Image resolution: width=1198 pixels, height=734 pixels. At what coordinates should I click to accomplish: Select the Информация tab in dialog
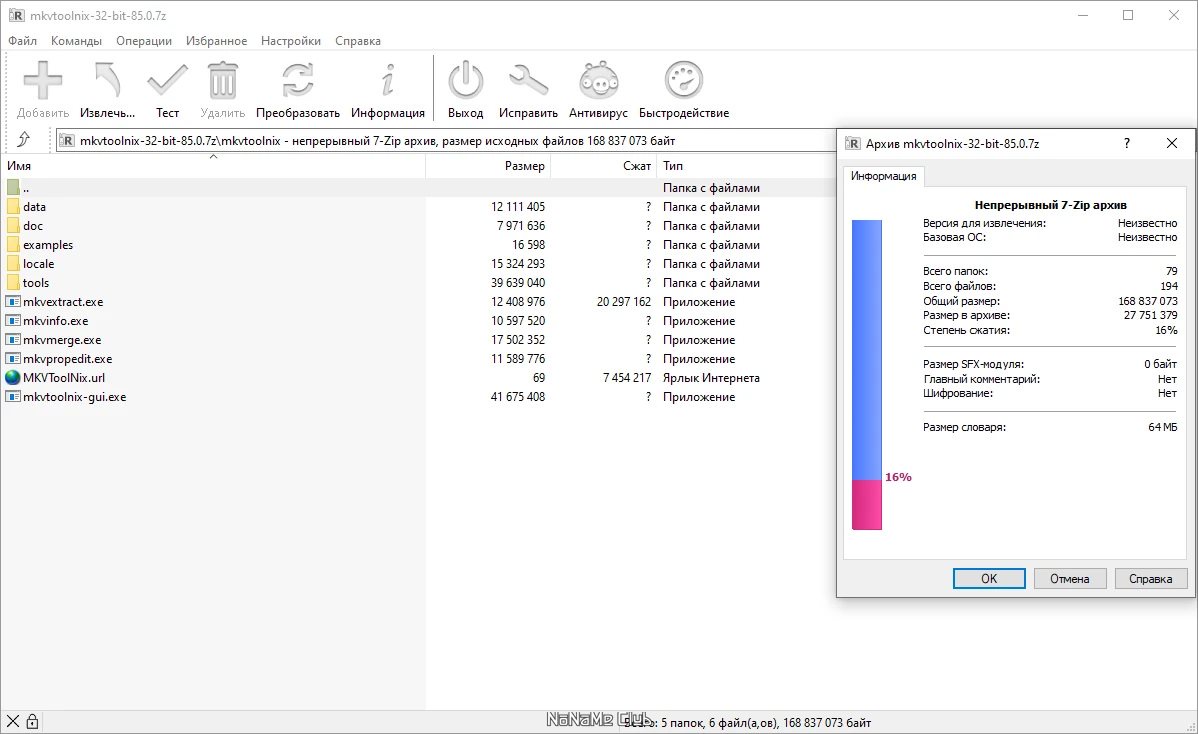pyautogui.click(x=883, y=176)
